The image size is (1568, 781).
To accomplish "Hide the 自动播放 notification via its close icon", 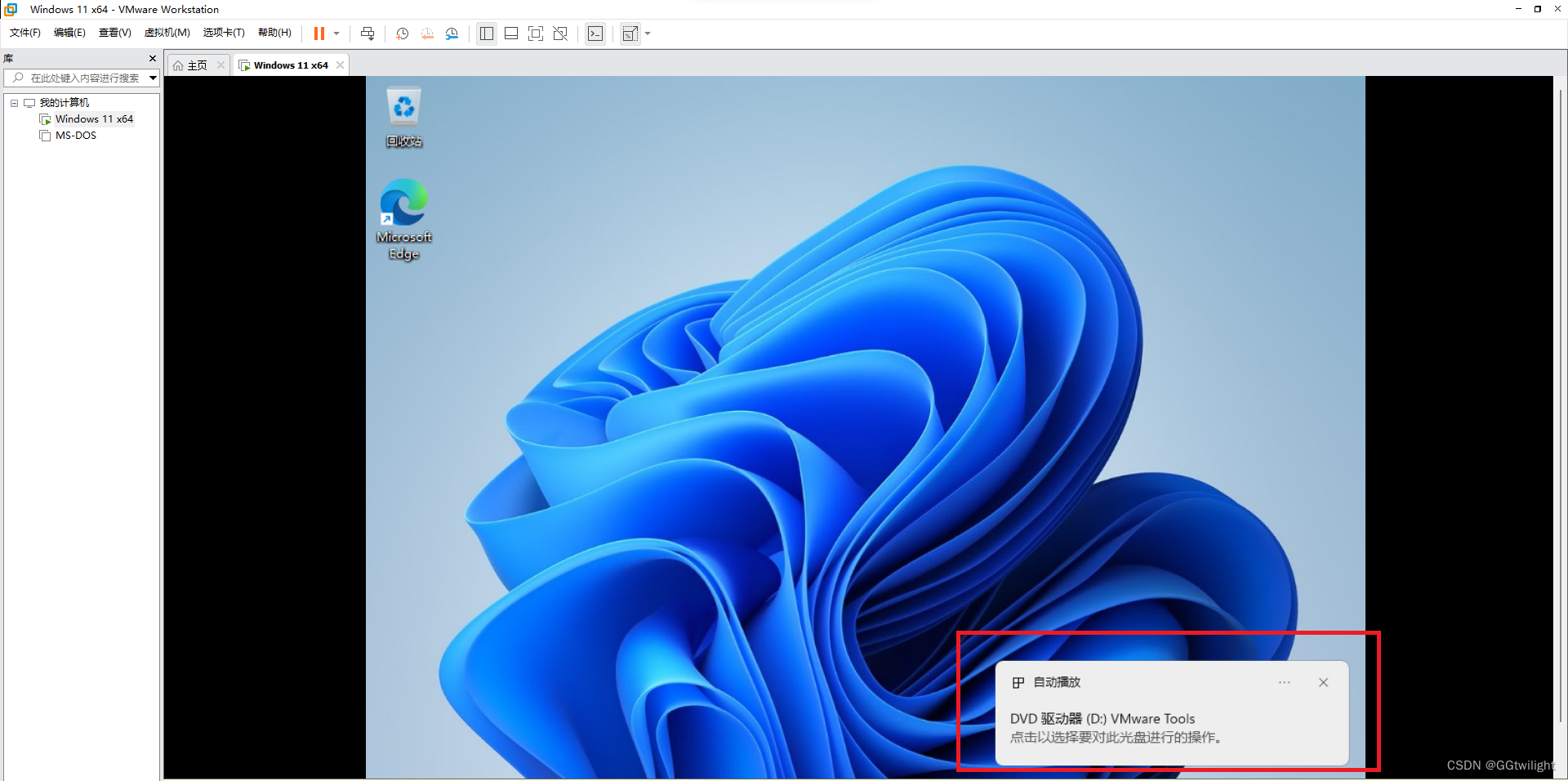I will [1323, 683].
